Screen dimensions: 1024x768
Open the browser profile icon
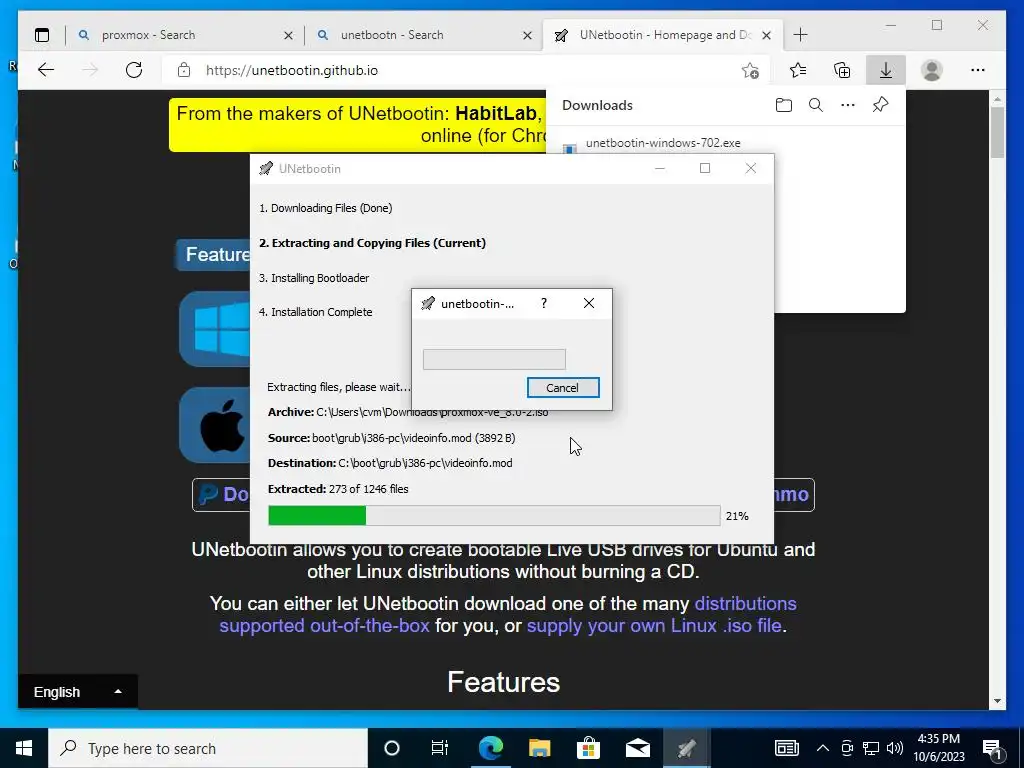[x=932, y=70]
